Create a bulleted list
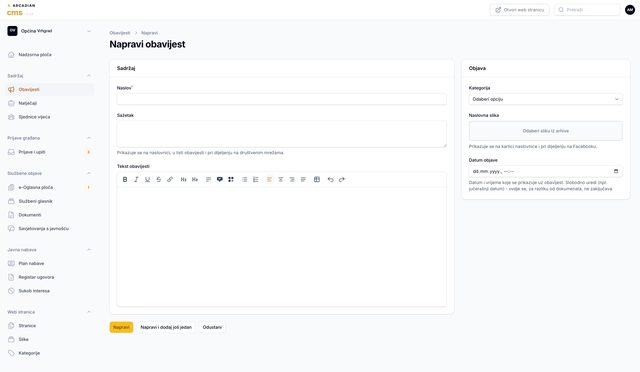 coord(244,179)
